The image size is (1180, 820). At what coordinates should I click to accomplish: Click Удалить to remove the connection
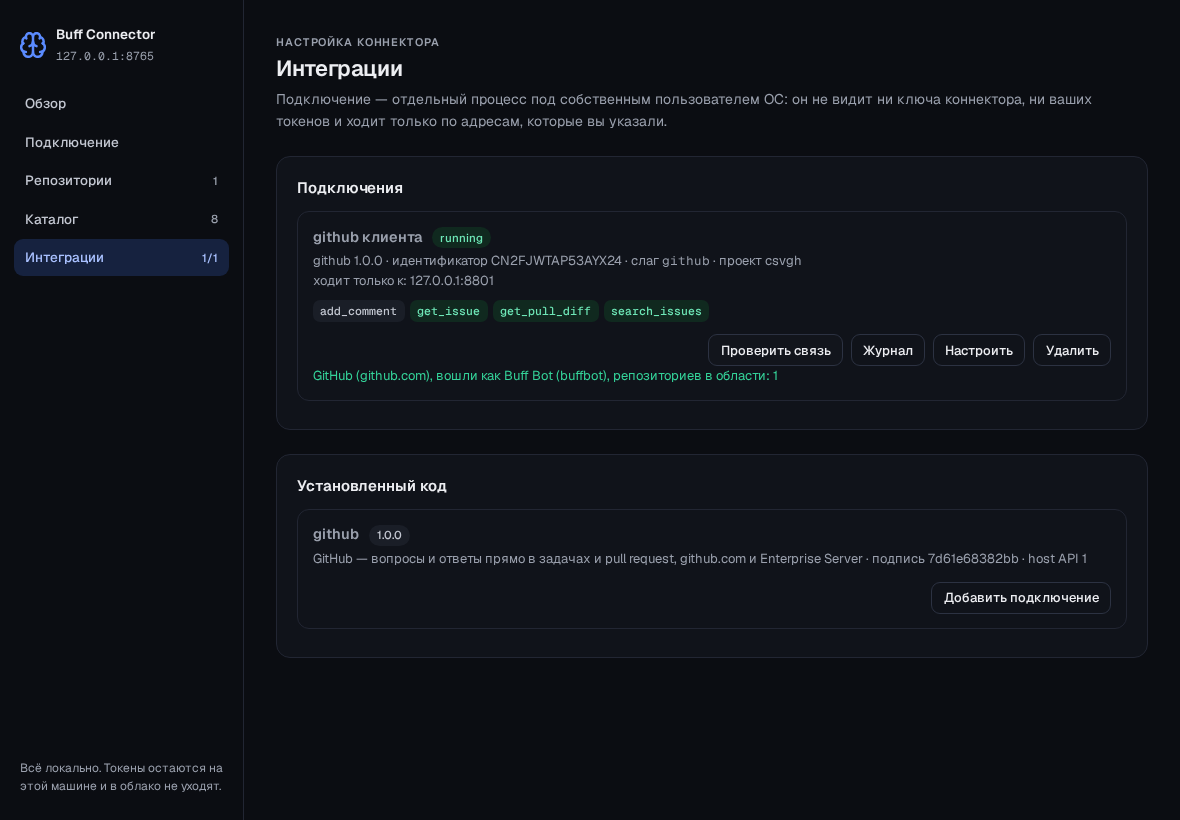click(x=1072, y=351)
